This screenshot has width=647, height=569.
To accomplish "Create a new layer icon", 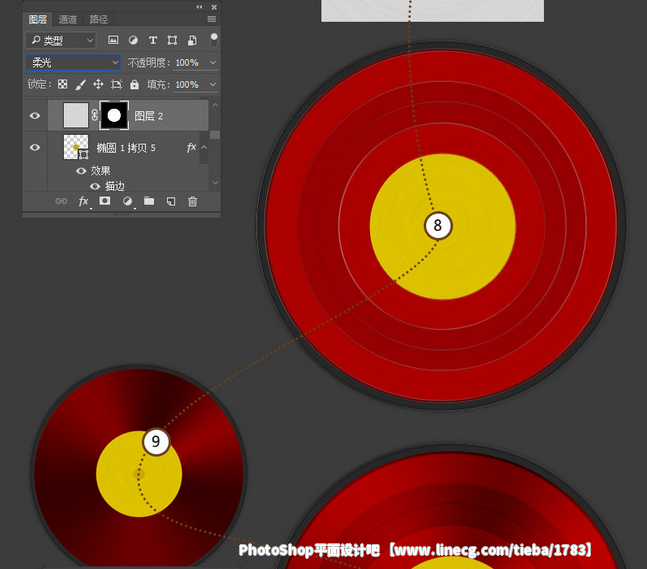I will pos(171,201).
